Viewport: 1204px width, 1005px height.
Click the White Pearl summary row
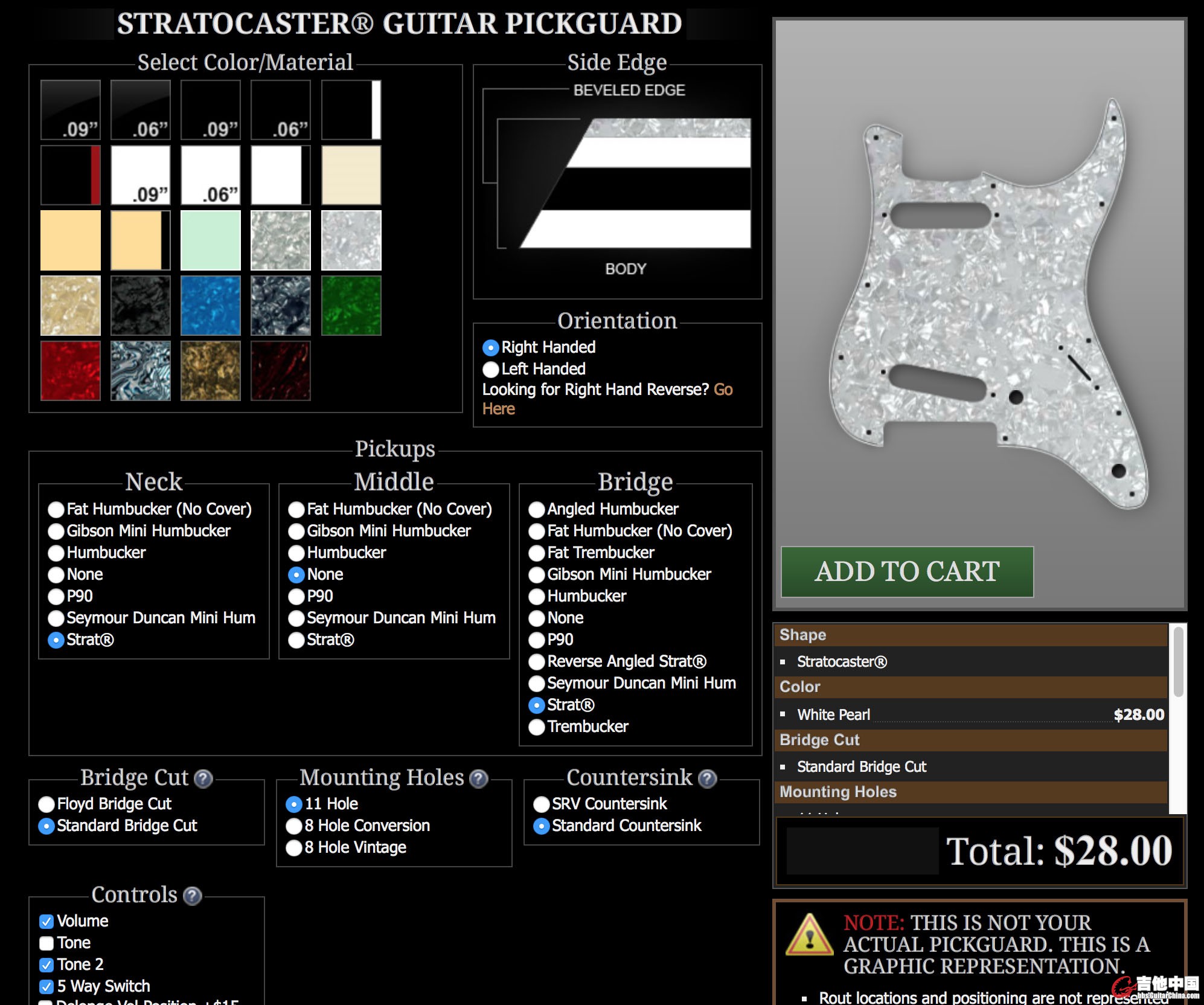click(972, 715)
